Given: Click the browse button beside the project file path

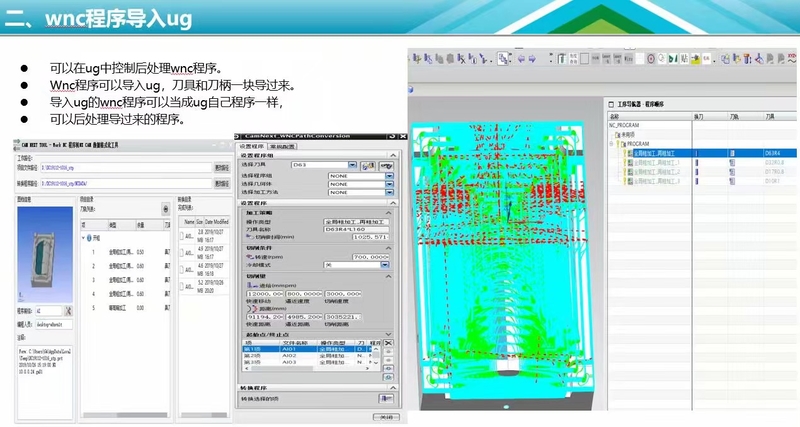Looking at the screenshot, I should (x=222, y=167).
